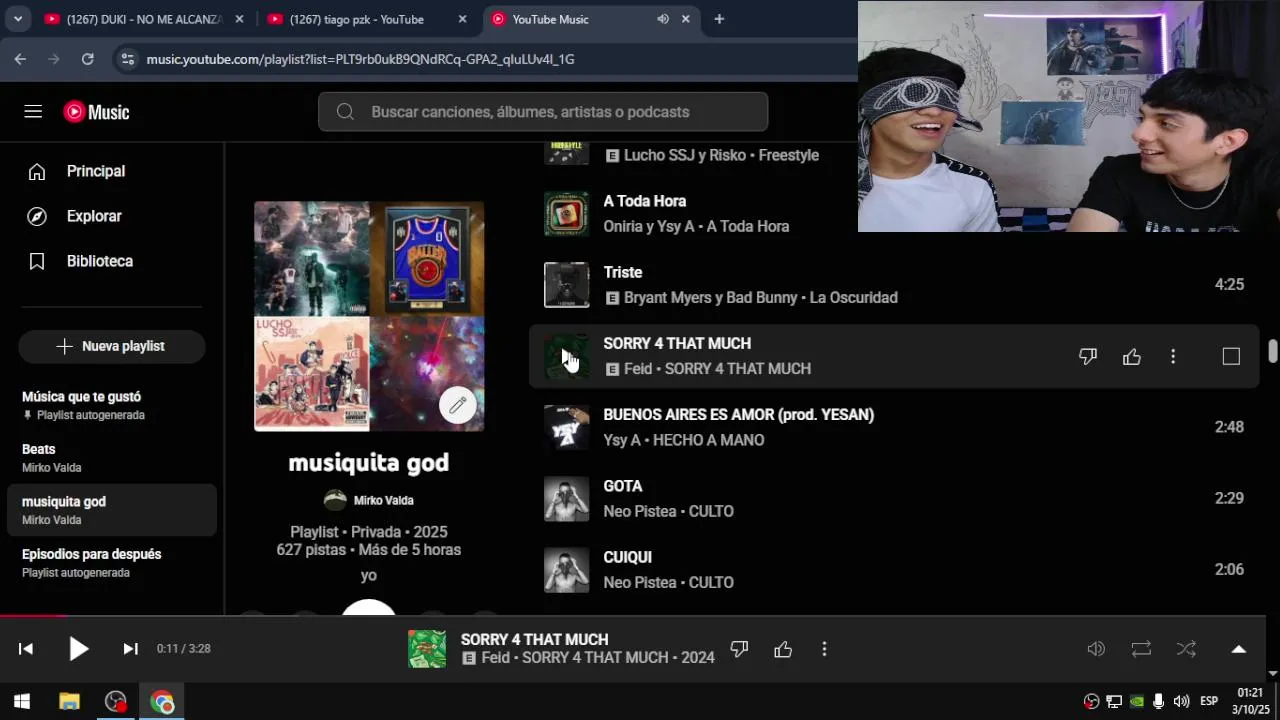Open CULTO album link in GOTA row
Screen dimensions: 1280x720
click(x=711, y=512)
